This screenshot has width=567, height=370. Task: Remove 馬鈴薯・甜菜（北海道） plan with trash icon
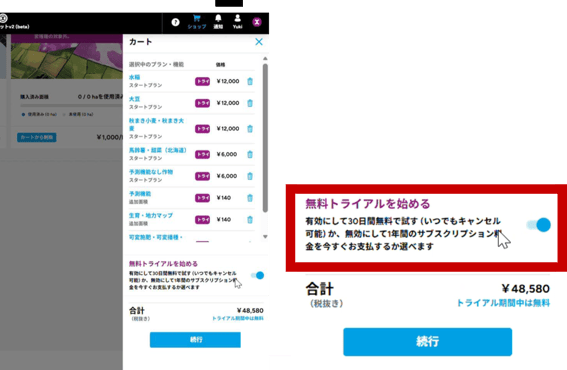click(250, 154)
